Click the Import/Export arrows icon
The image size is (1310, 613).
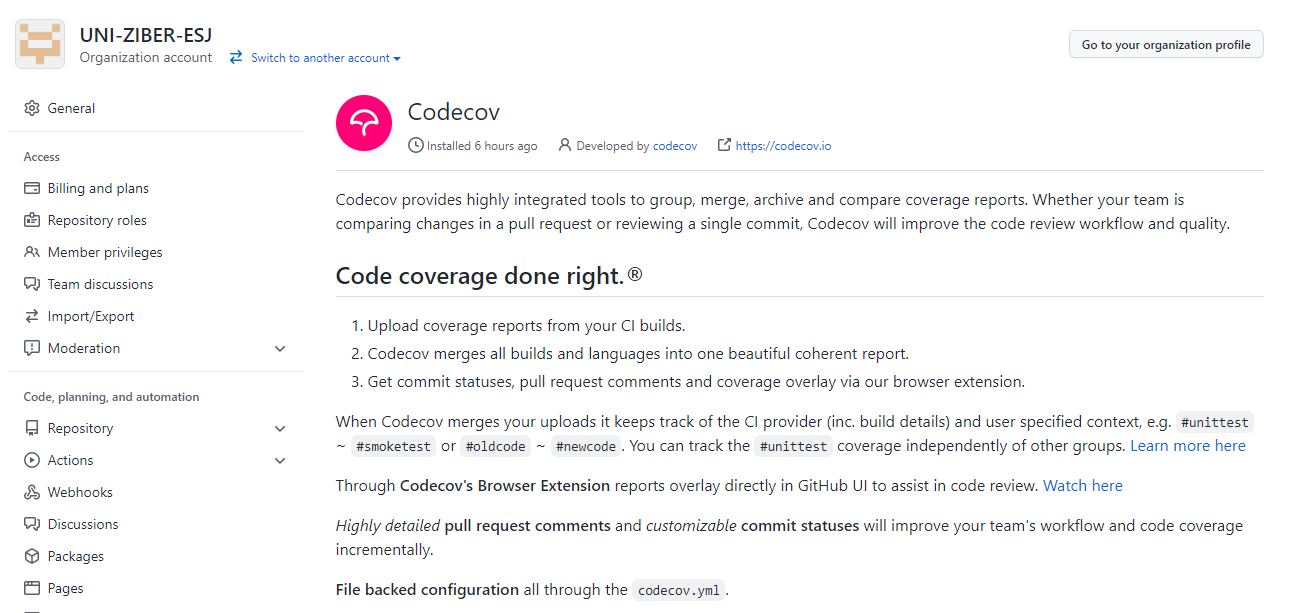pos(32,316)
